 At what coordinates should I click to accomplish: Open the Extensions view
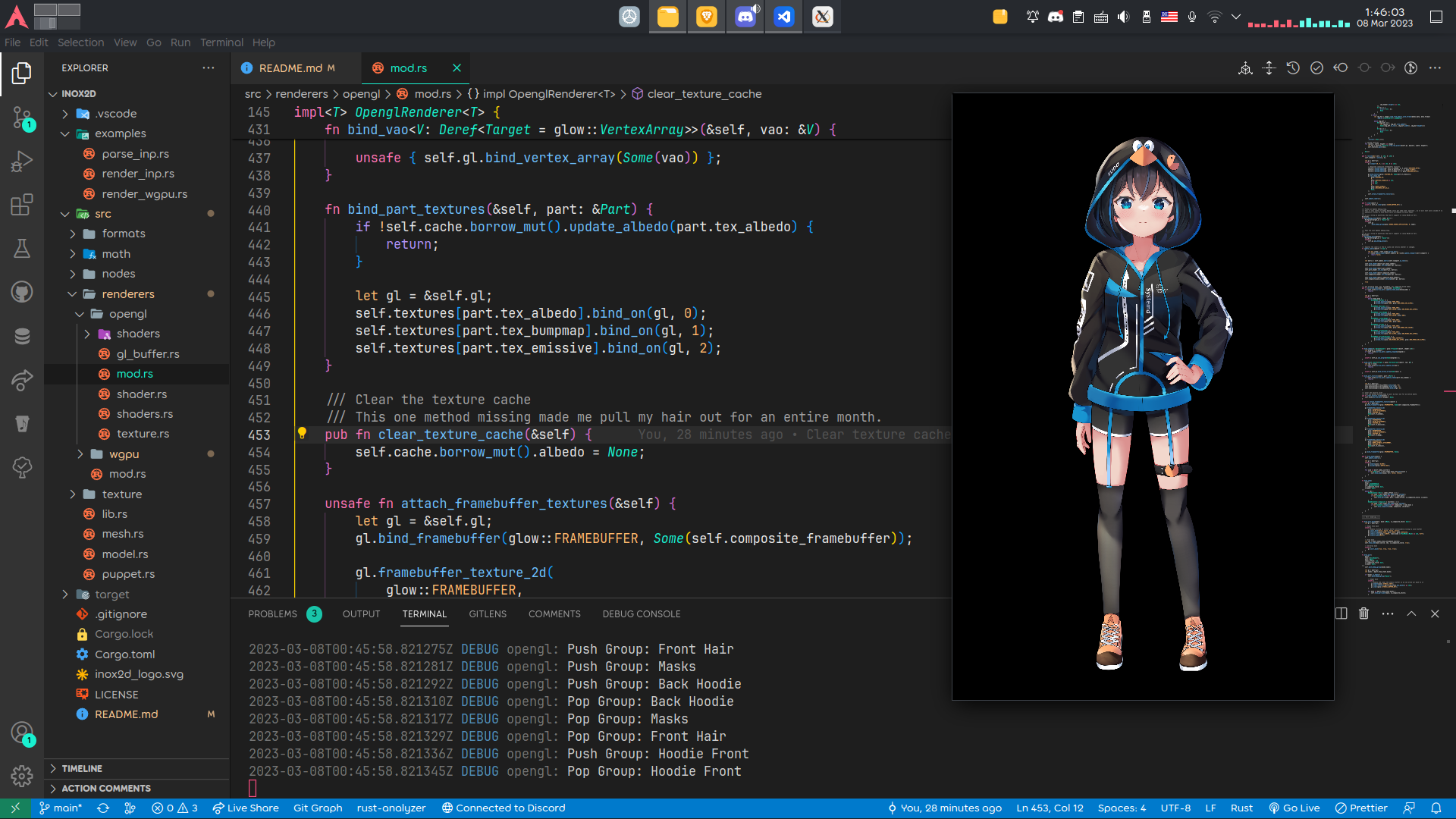click(22, 205)
